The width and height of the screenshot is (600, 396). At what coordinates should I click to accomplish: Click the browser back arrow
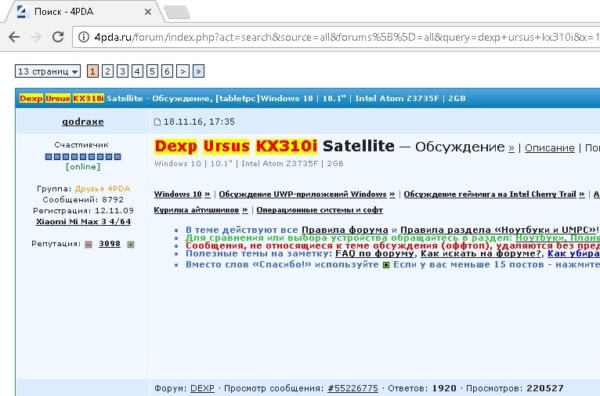14,37
